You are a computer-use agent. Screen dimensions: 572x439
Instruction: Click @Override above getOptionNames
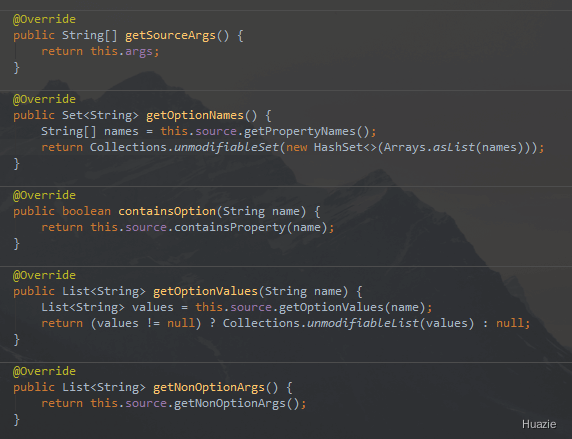[x=44, y=99]
